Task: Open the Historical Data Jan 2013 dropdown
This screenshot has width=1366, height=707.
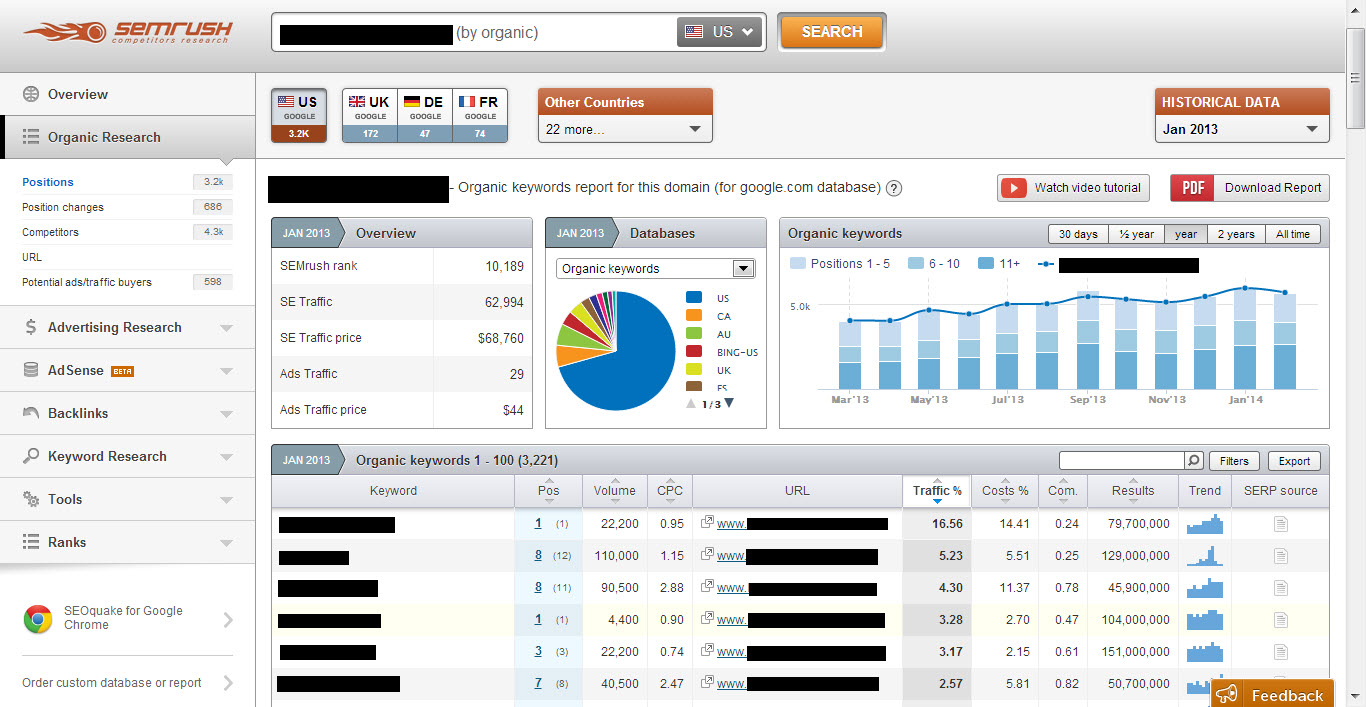Action: [1242, 129]
